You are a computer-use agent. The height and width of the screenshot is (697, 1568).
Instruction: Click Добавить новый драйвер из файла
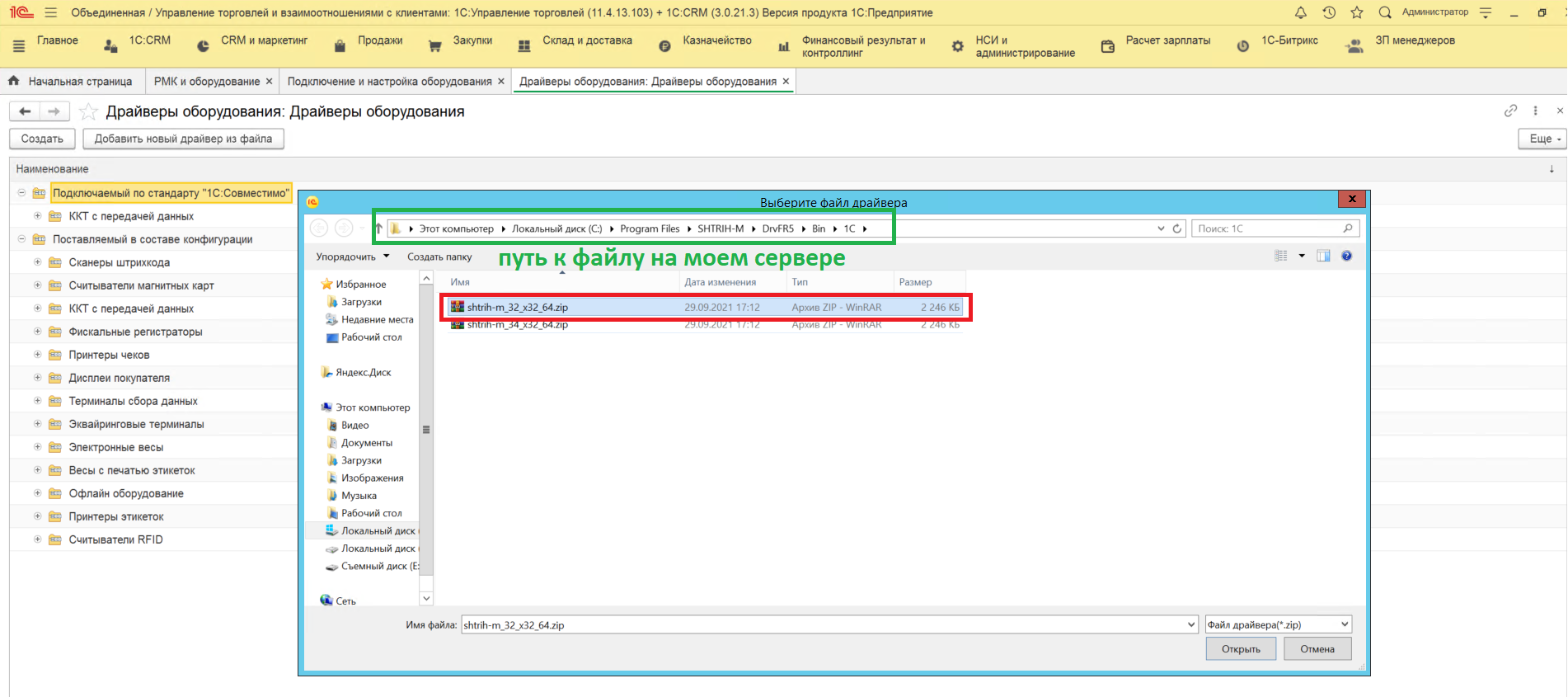(x=183, y=139)
